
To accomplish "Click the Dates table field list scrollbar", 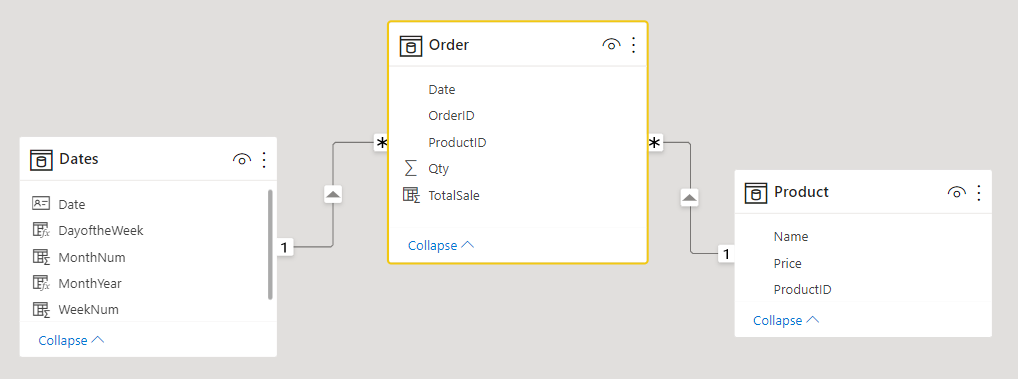I will [270, 245].
